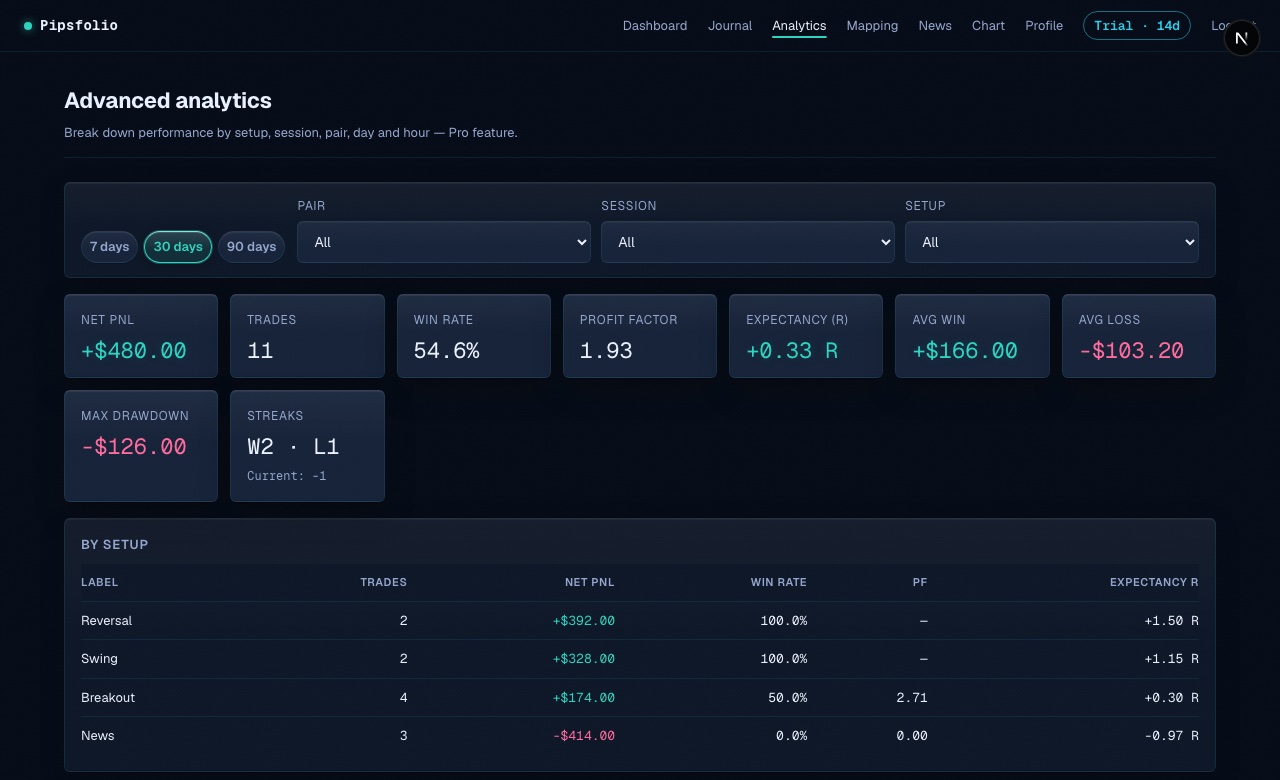The width and height of the screenshot is (1280, 780).
Task: Click the Expectancy R column header
Action: pos(1154,582)
